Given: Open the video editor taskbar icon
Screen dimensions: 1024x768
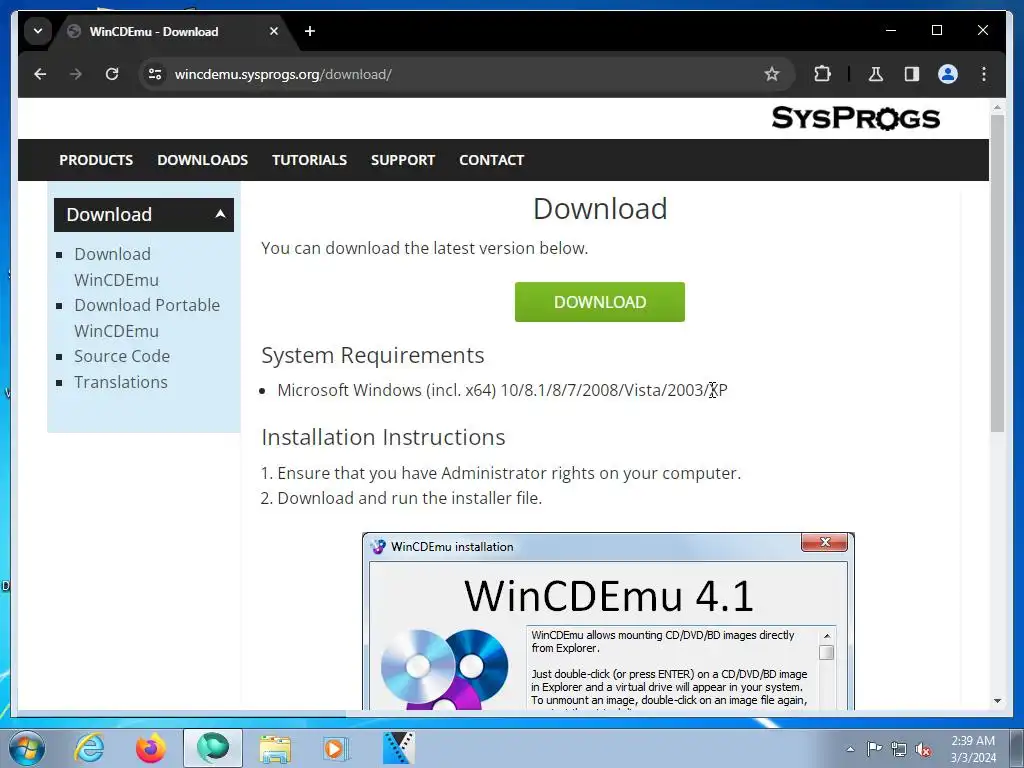Looking at the screenshot, I should coord(398,748).
